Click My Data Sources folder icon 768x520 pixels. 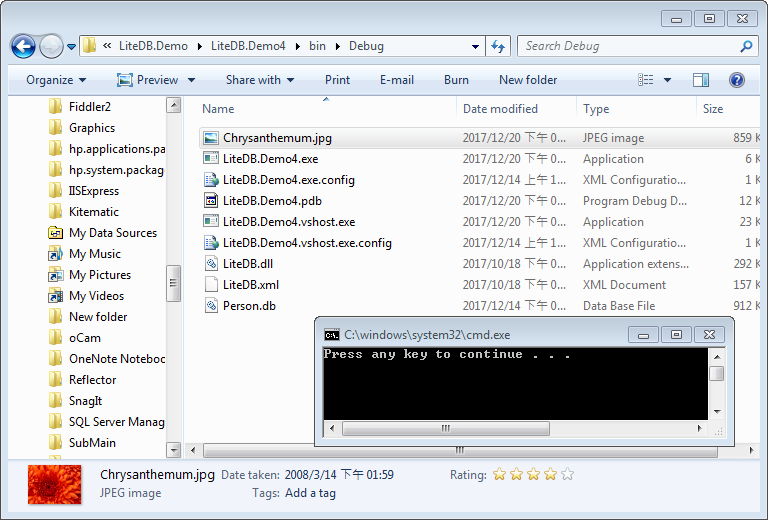[x=55, y=233]
